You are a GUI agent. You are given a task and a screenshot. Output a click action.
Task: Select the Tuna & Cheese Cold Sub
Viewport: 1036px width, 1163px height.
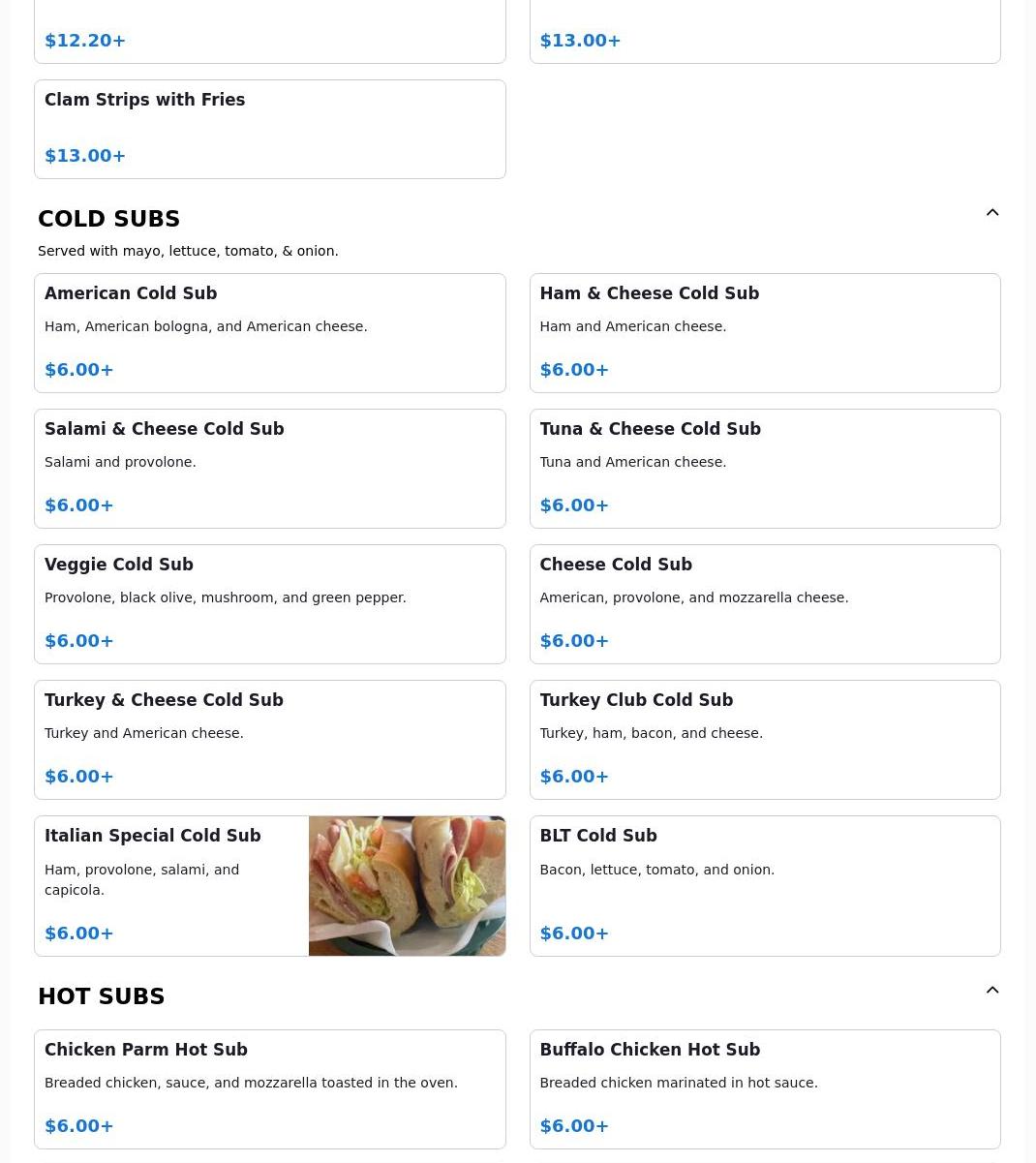[x=765, y=469]
